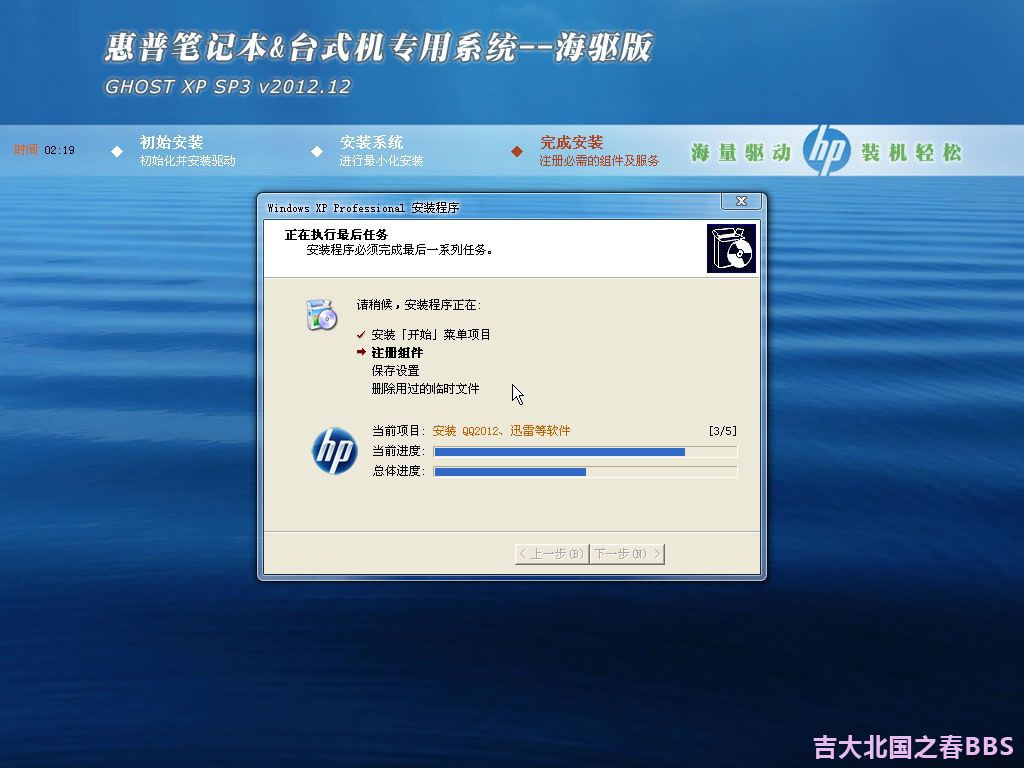Click the 02:19 elapsed time display
Viewport: 1024px width, 768px height.
[59, 150]
